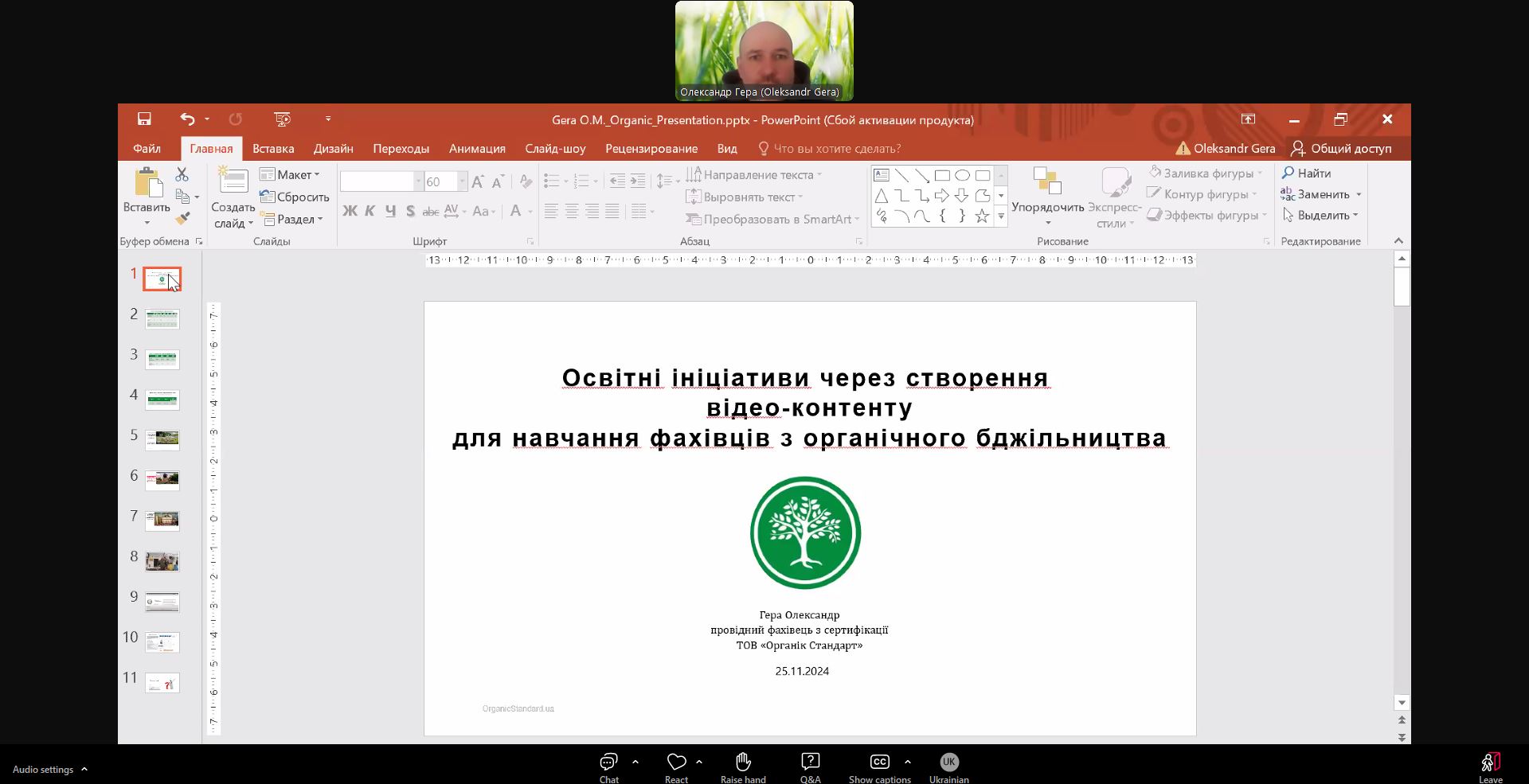1529x784 pixels.
Task: Click the Общий доступ share button
Action: pyautogui.click(x=1342, y=149)
